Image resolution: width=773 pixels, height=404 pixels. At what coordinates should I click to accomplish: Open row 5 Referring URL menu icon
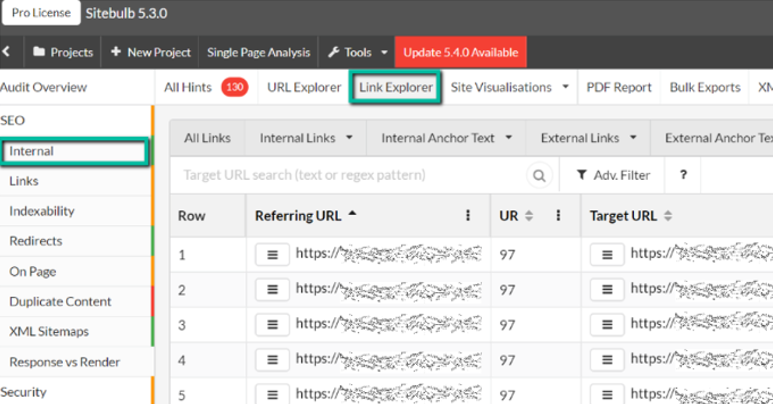pyautogui.click(x=271, y=393)
